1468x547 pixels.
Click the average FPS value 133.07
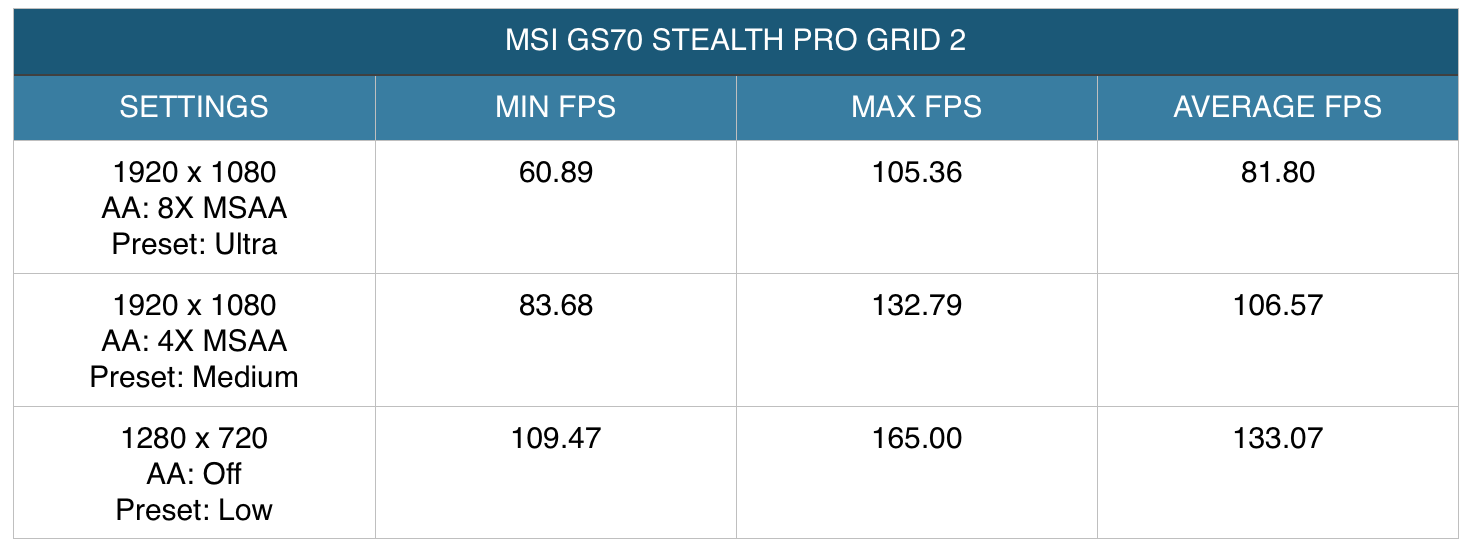click(x=1278, y=438)
